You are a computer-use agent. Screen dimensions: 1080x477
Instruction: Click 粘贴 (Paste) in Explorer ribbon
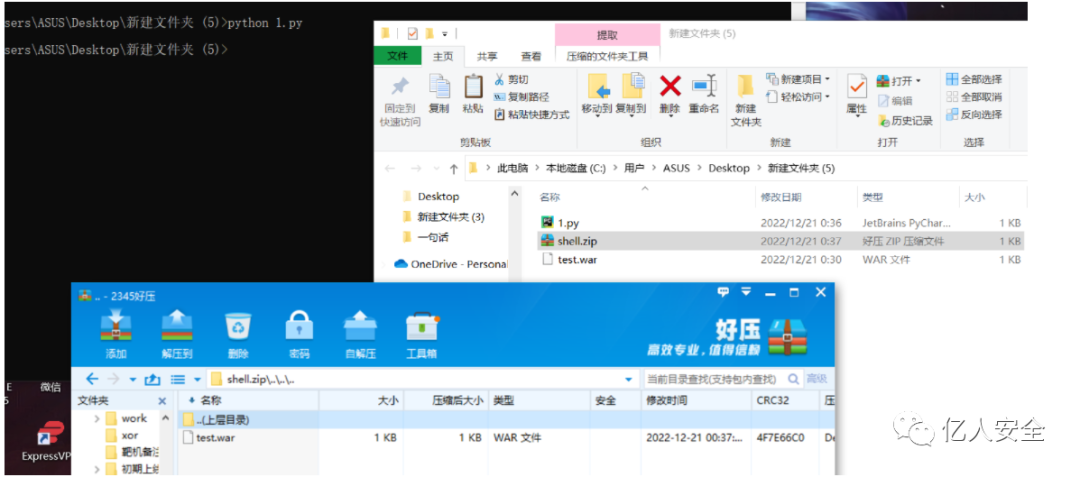point(473,94)
